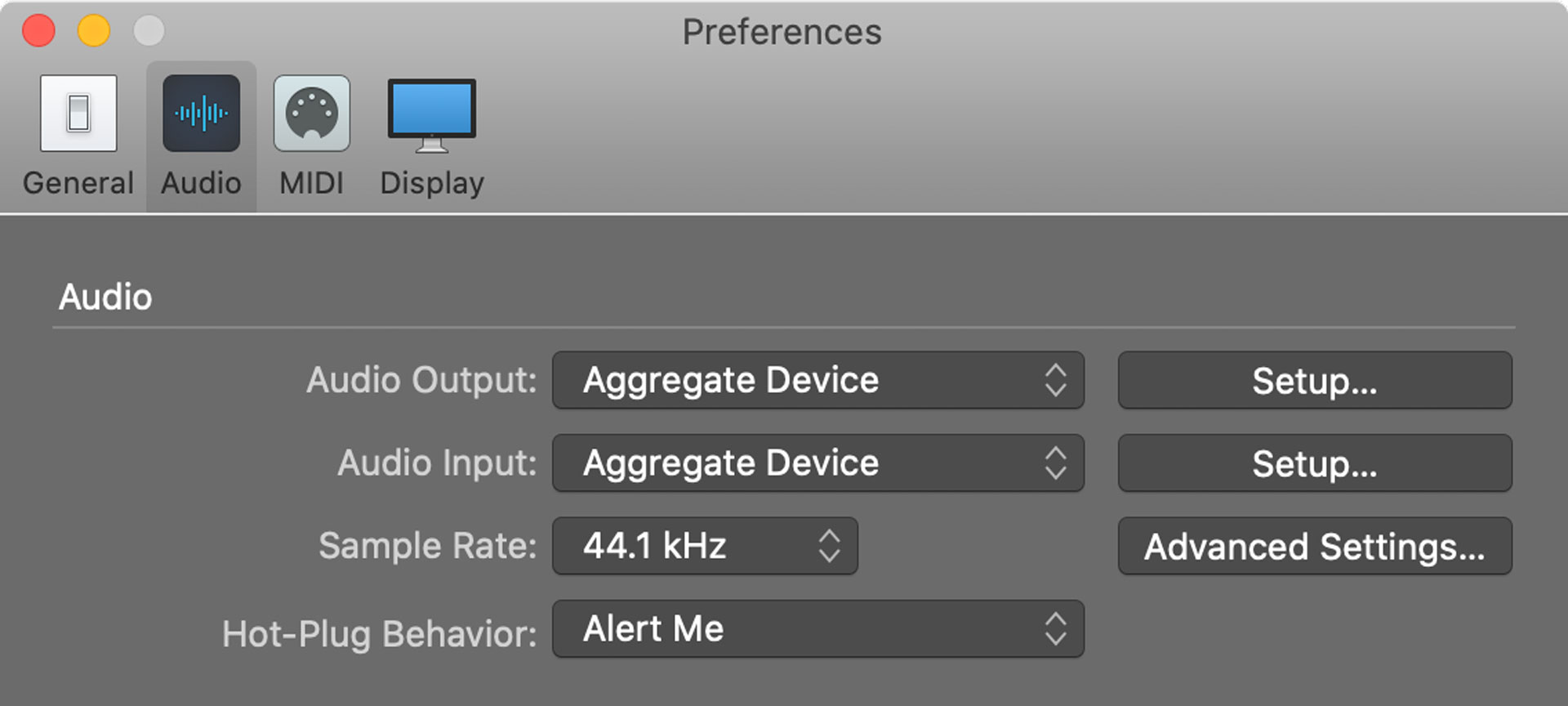
Task: Open the MIDI connector icon pane
Action: pyautogui.click(x=312, y=114)
